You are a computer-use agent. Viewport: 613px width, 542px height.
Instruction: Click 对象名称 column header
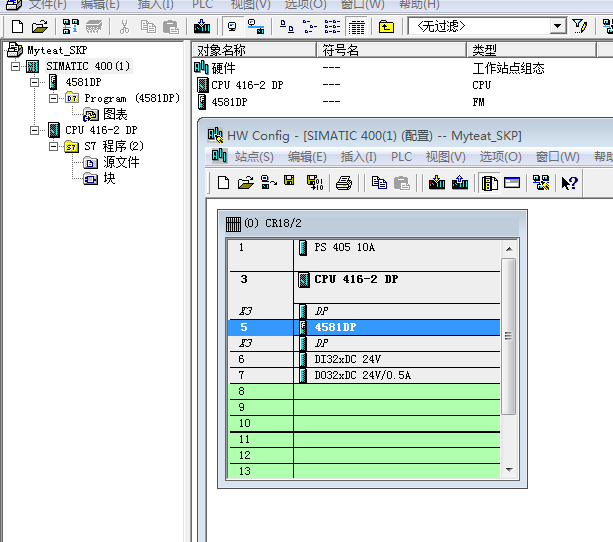254,50
